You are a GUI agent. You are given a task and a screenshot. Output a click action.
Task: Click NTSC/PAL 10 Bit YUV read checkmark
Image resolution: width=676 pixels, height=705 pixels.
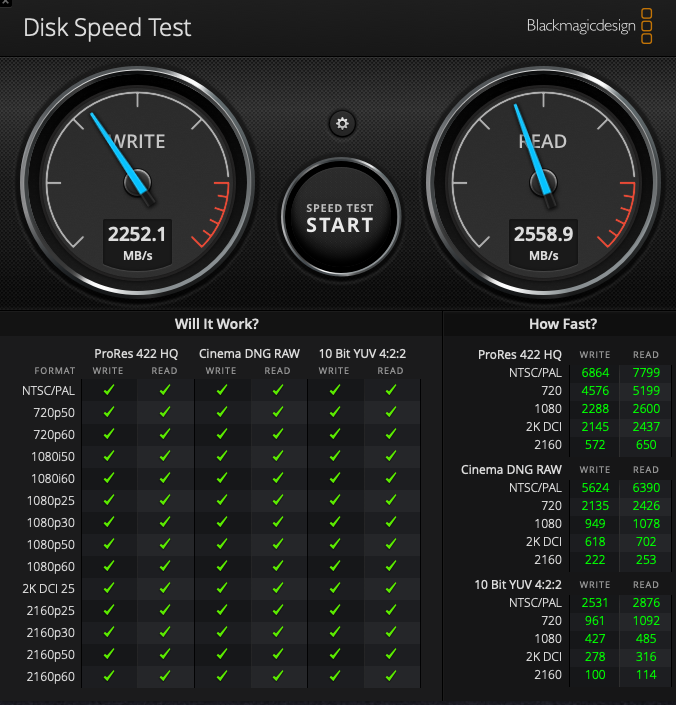(x=391, y=390)
